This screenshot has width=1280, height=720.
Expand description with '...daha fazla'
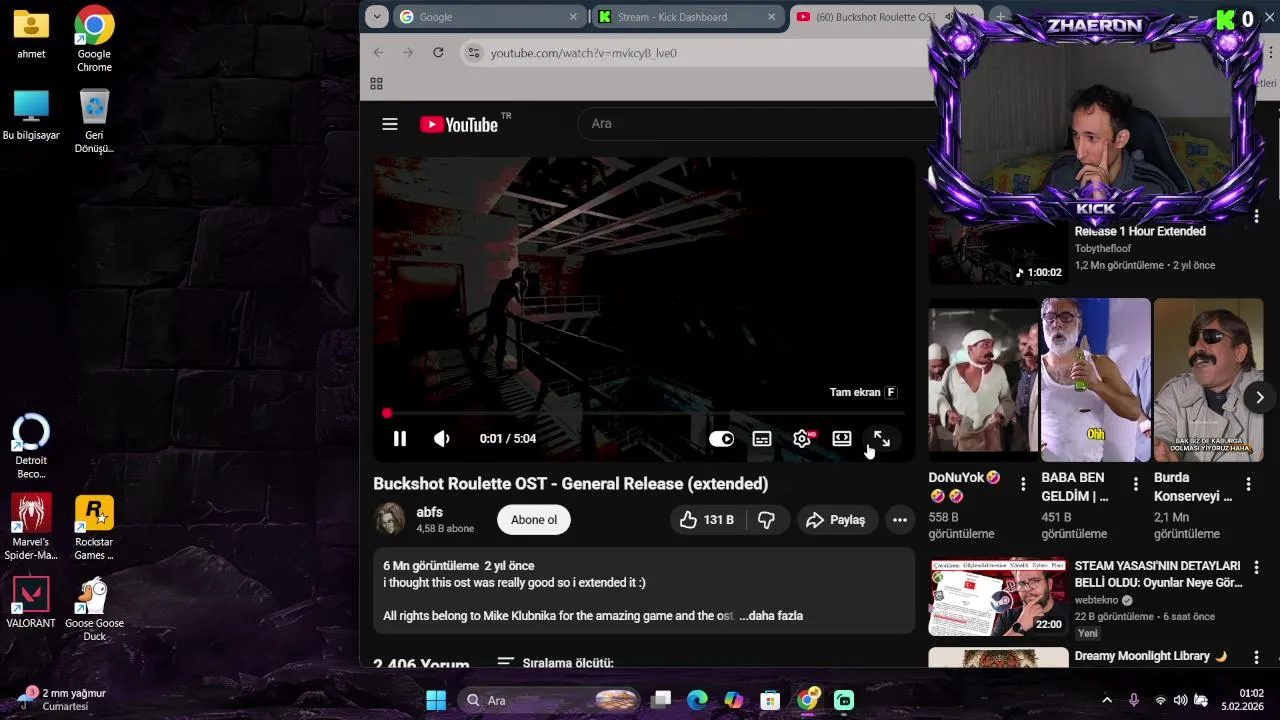pyautogui.click(x=771, y=616)
